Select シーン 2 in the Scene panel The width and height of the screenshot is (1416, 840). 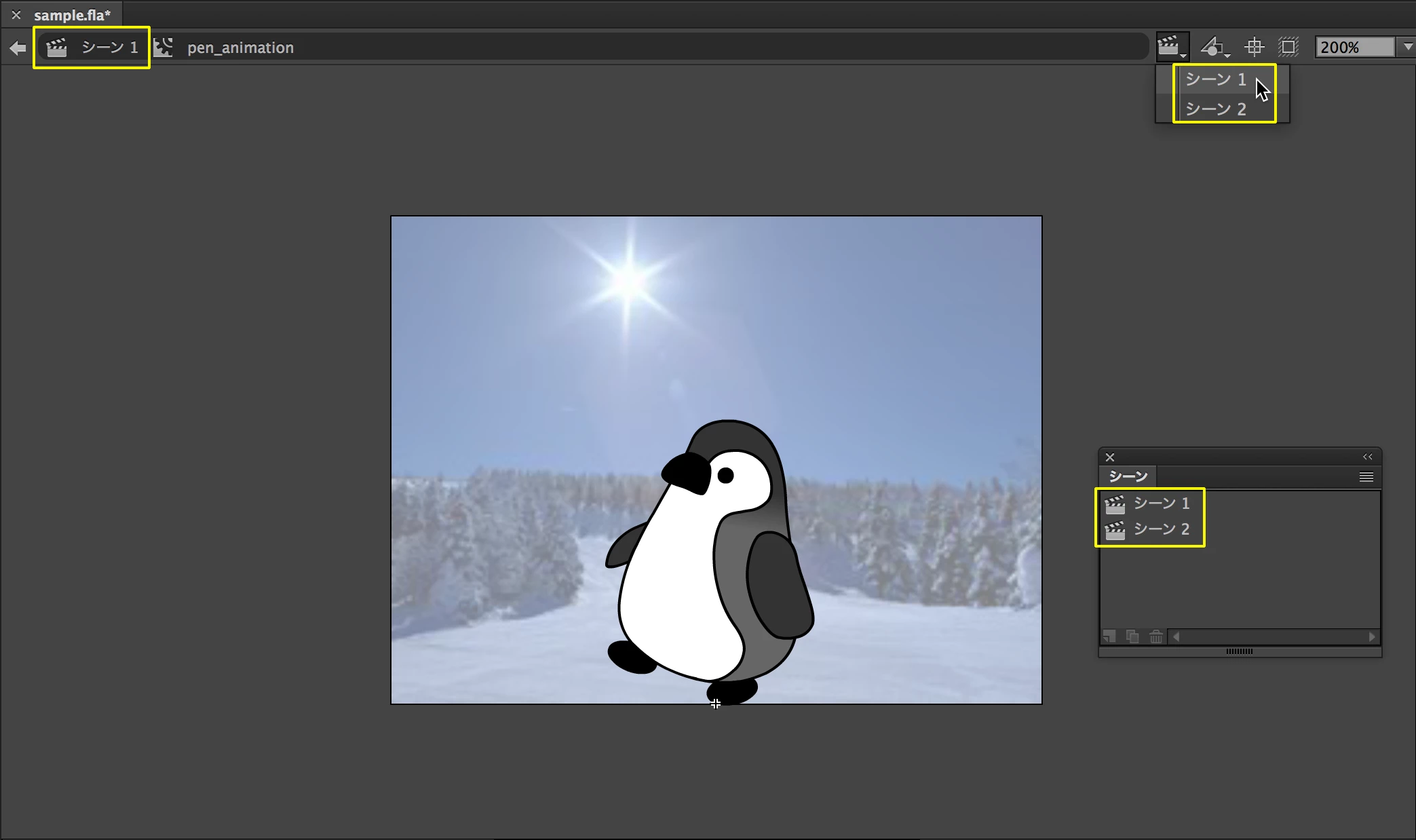point(1161,529)
